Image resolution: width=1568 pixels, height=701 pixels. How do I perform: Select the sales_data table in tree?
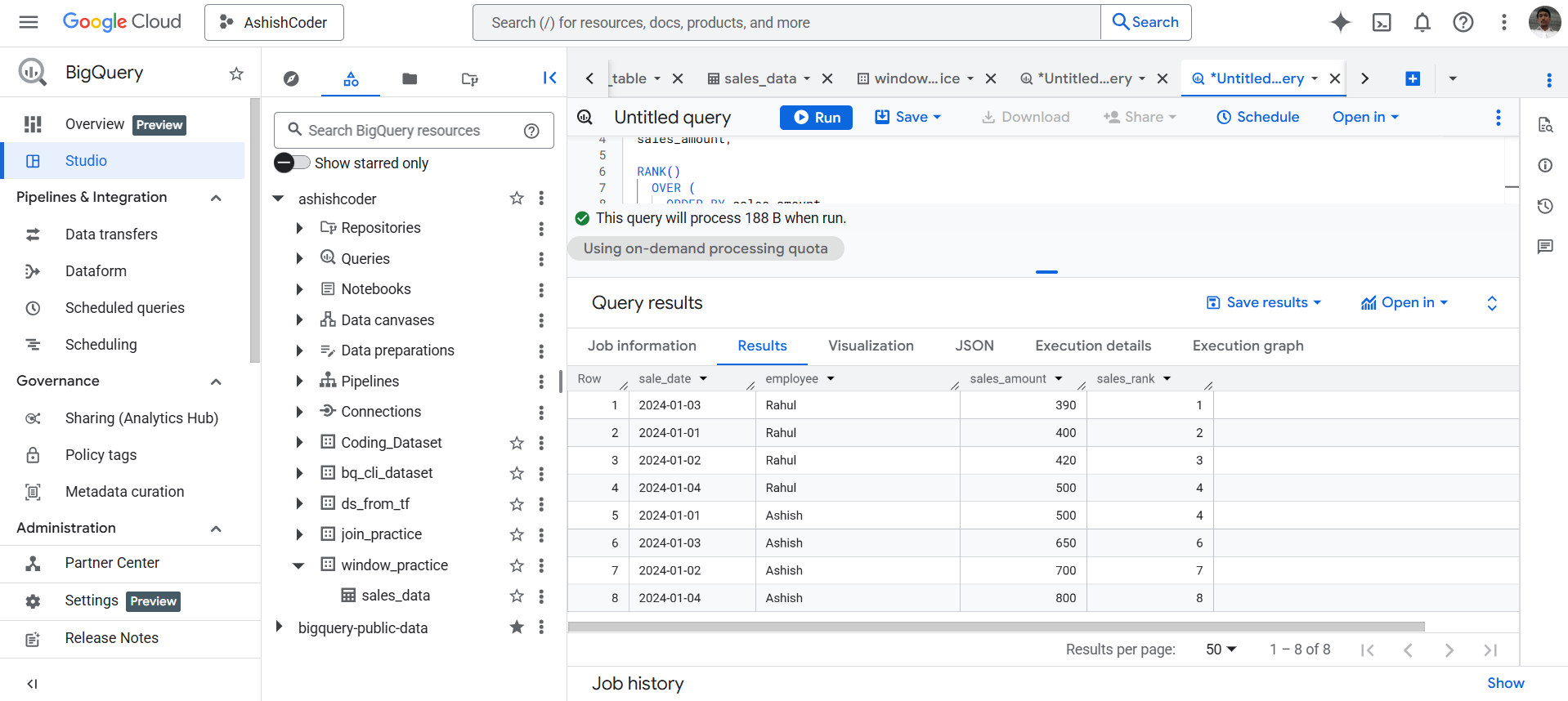pyautogui.click(x=396, y=596)
